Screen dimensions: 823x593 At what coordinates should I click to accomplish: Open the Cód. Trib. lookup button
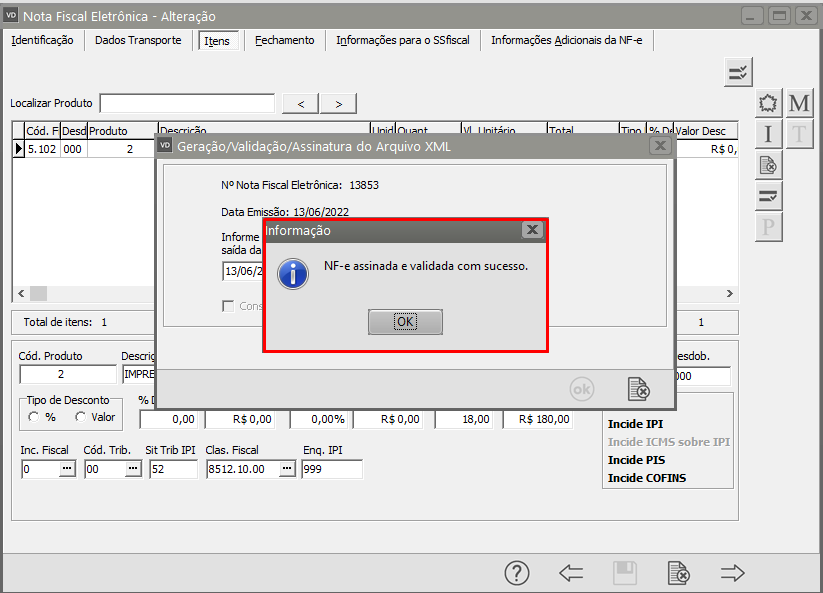click(x=131, y=469)
